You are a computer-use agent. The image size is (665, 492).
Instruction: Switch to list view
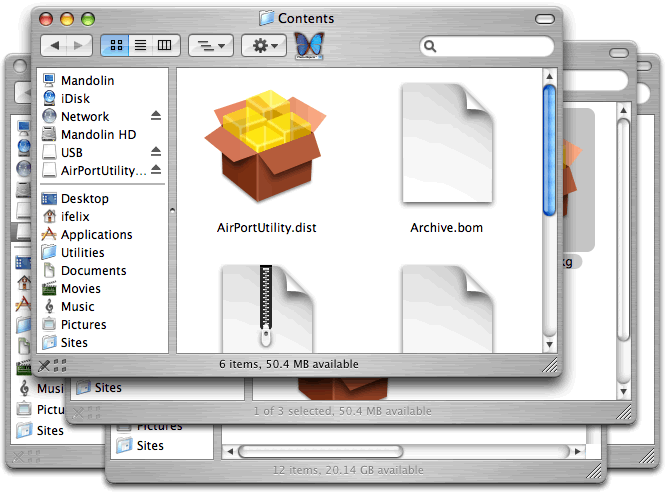tap(140, 45)
